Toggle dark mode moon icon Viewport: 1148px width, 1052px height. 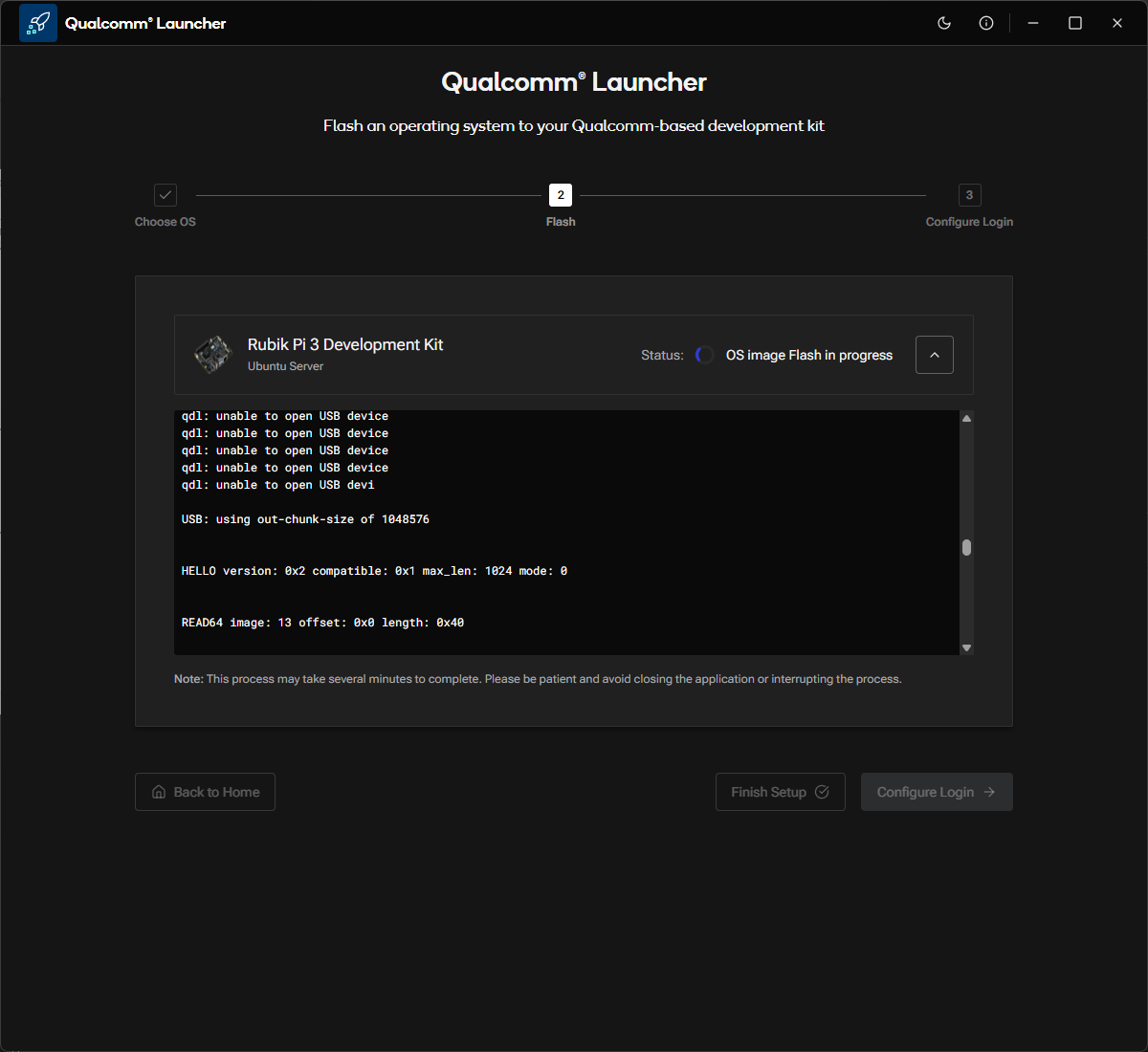point(944,23)
